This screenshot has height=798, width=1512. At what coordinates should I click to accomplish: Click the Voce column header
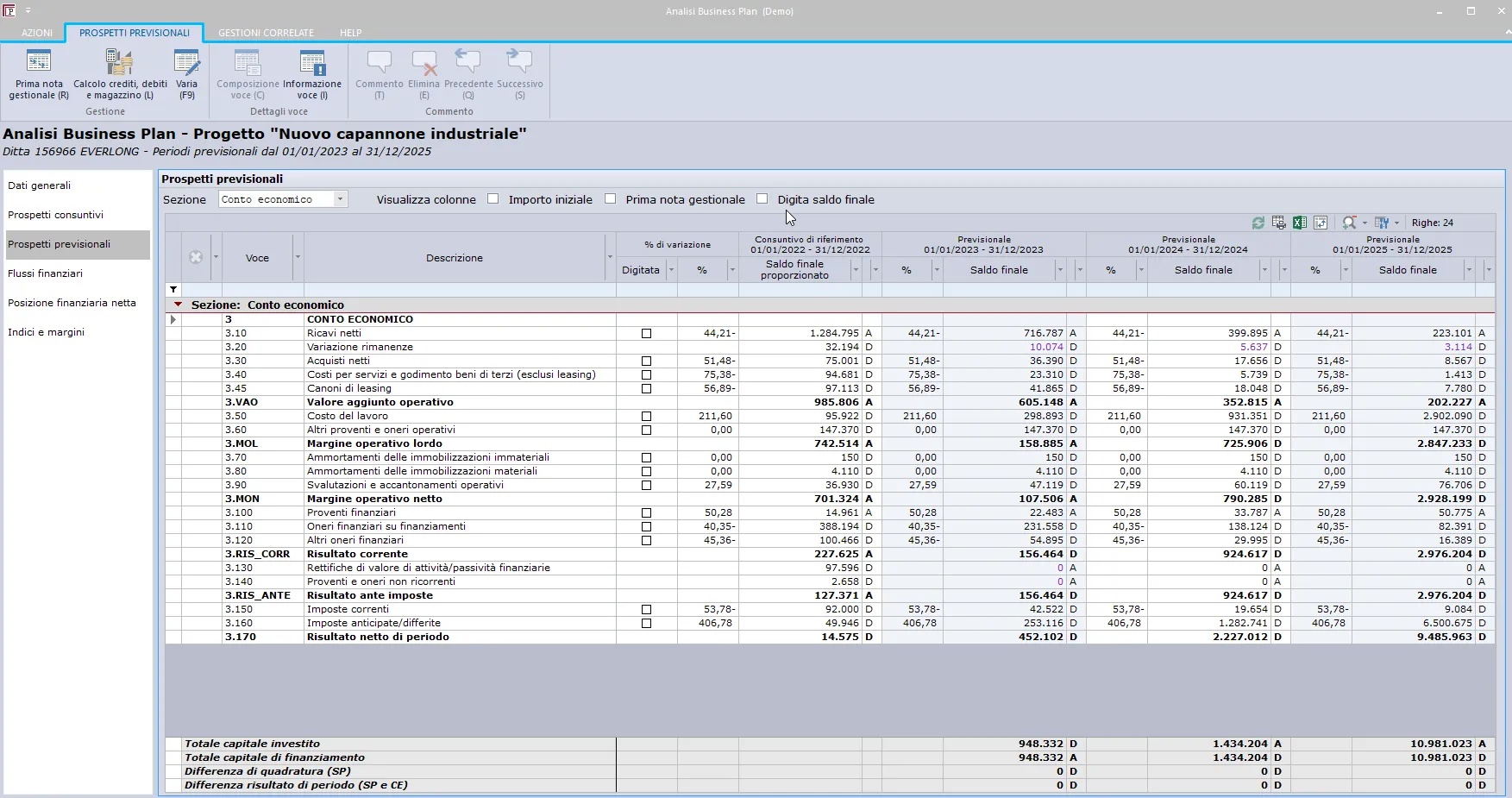[257, 258]
